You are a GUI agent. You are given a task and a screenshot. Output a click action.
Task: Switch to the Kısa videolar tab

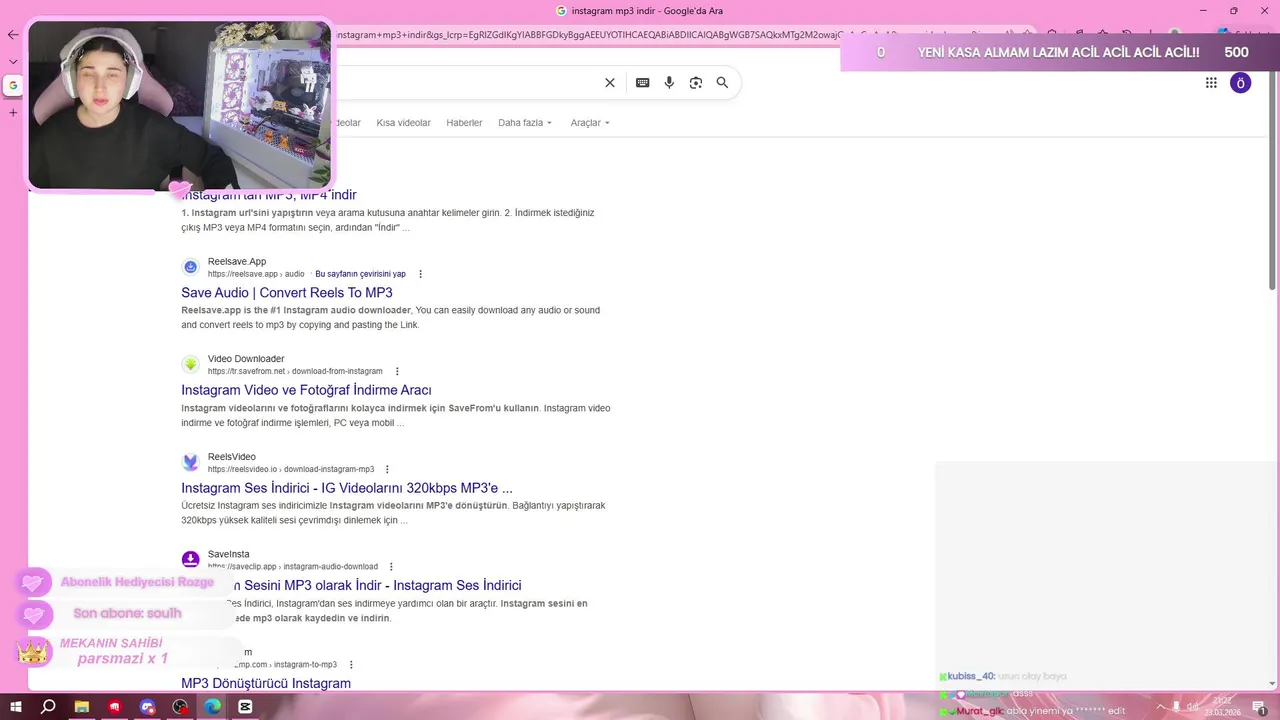(x=403, y=123)
